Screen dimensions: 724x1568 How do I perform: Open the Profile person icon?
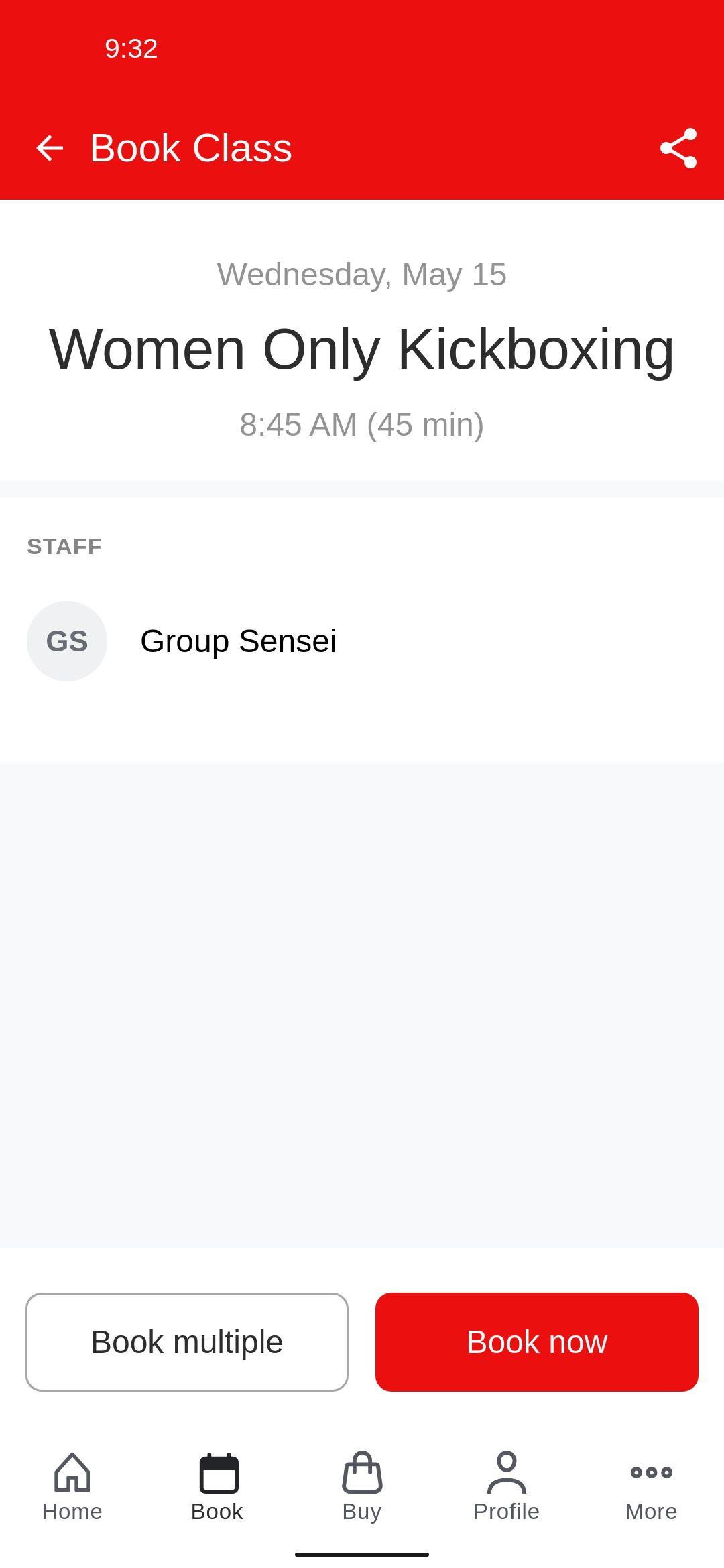point(507,1472)
